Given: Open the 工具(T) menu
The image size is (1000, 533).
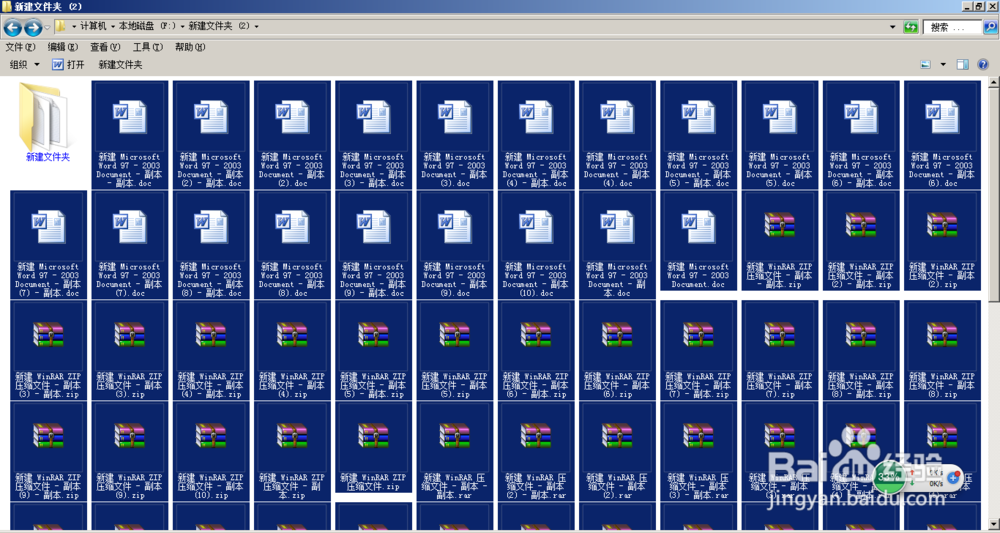Looking at the screenshot, I should click(x=147, y=47).
